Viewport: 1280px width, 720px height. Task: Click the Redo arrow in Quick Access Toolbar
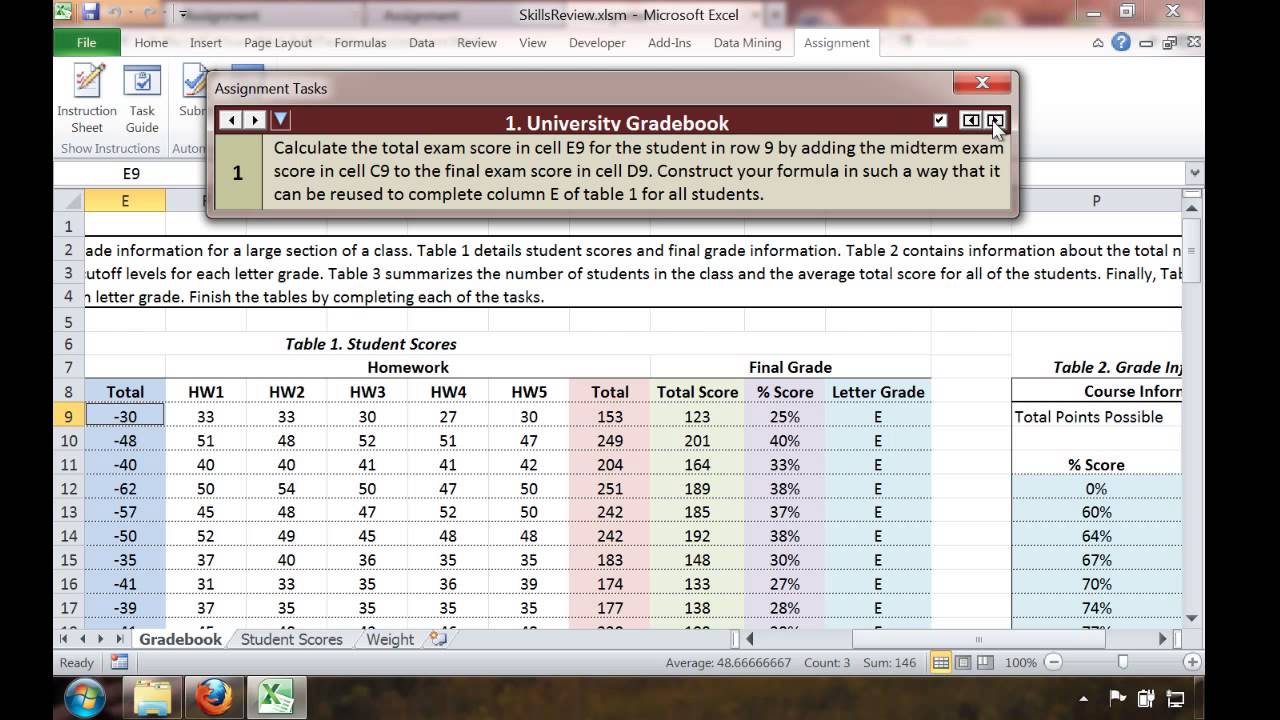150,14
